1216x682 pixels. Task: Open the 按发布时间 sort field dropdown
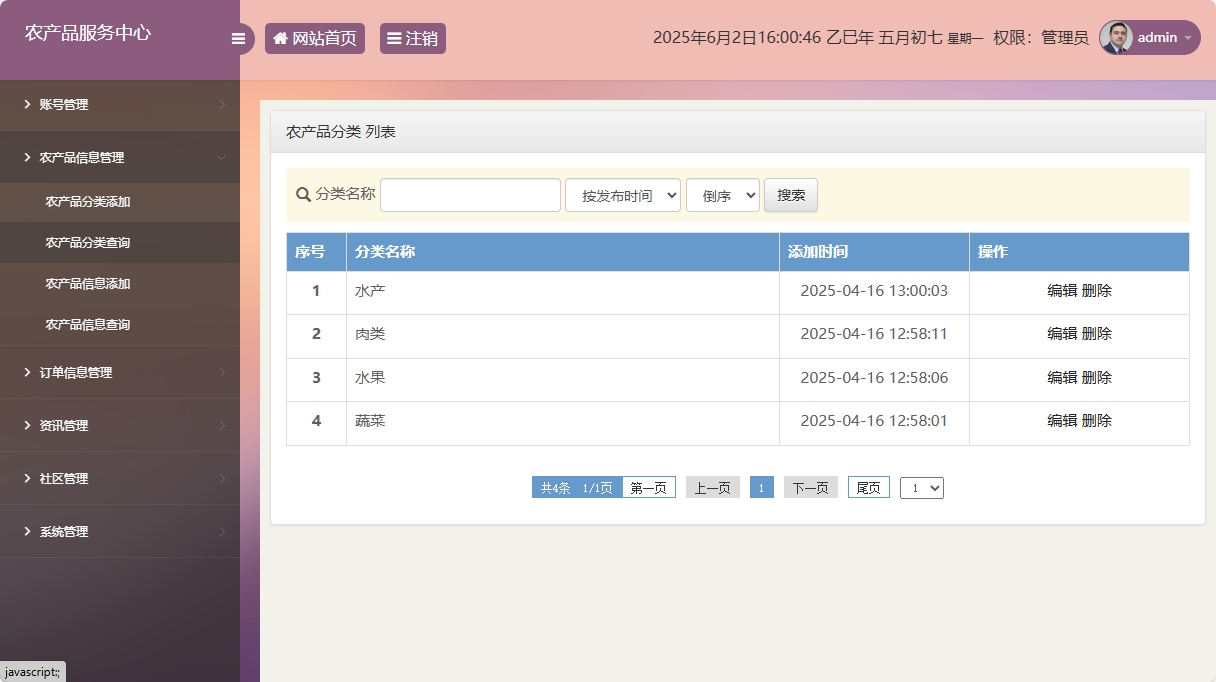click(622, 195)
